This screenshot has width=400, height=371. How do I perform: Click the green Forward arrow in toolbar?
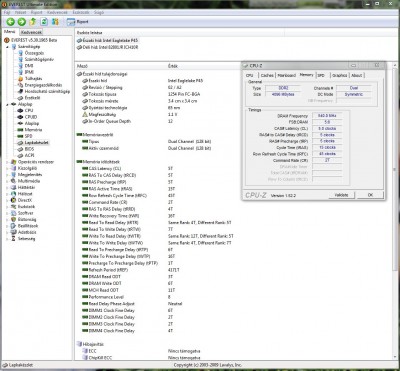tap(22, 22)
